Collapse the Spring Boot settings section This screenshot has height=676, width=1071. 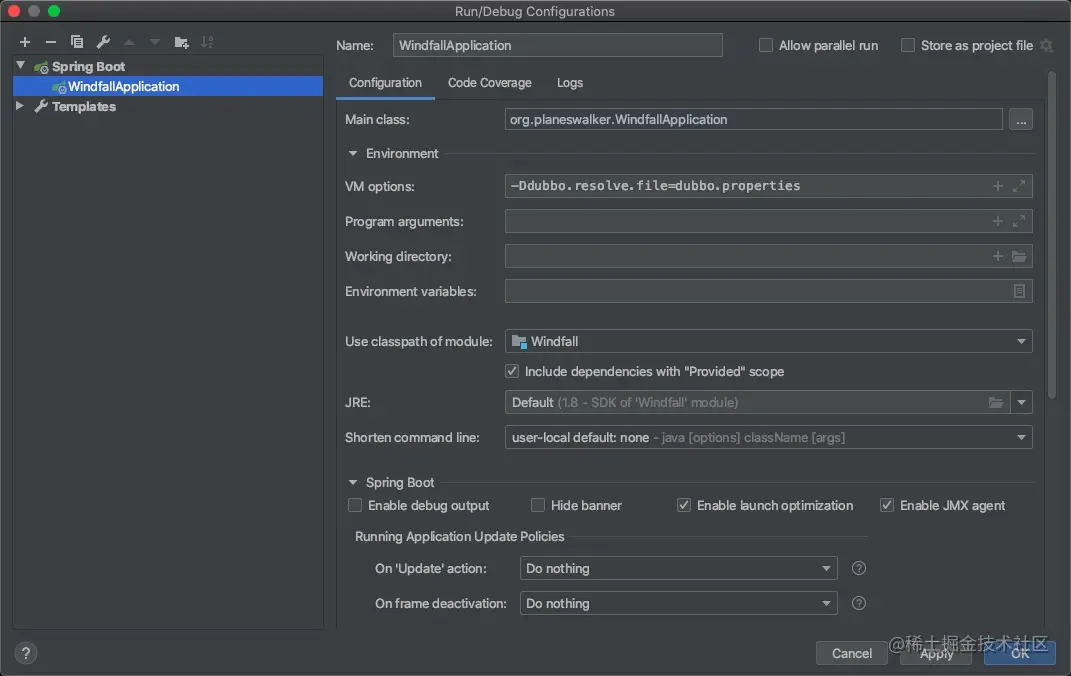pos(352,482)
